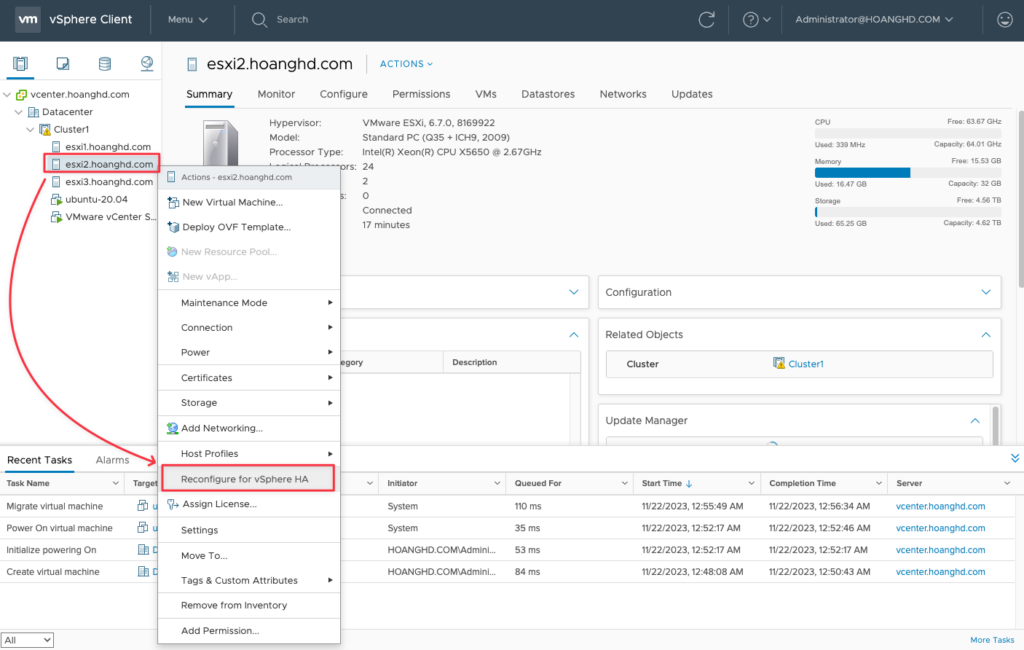
Task: Select esxi1.hoanghd.com in the inventory tree
Action: [x=108, y=147]
